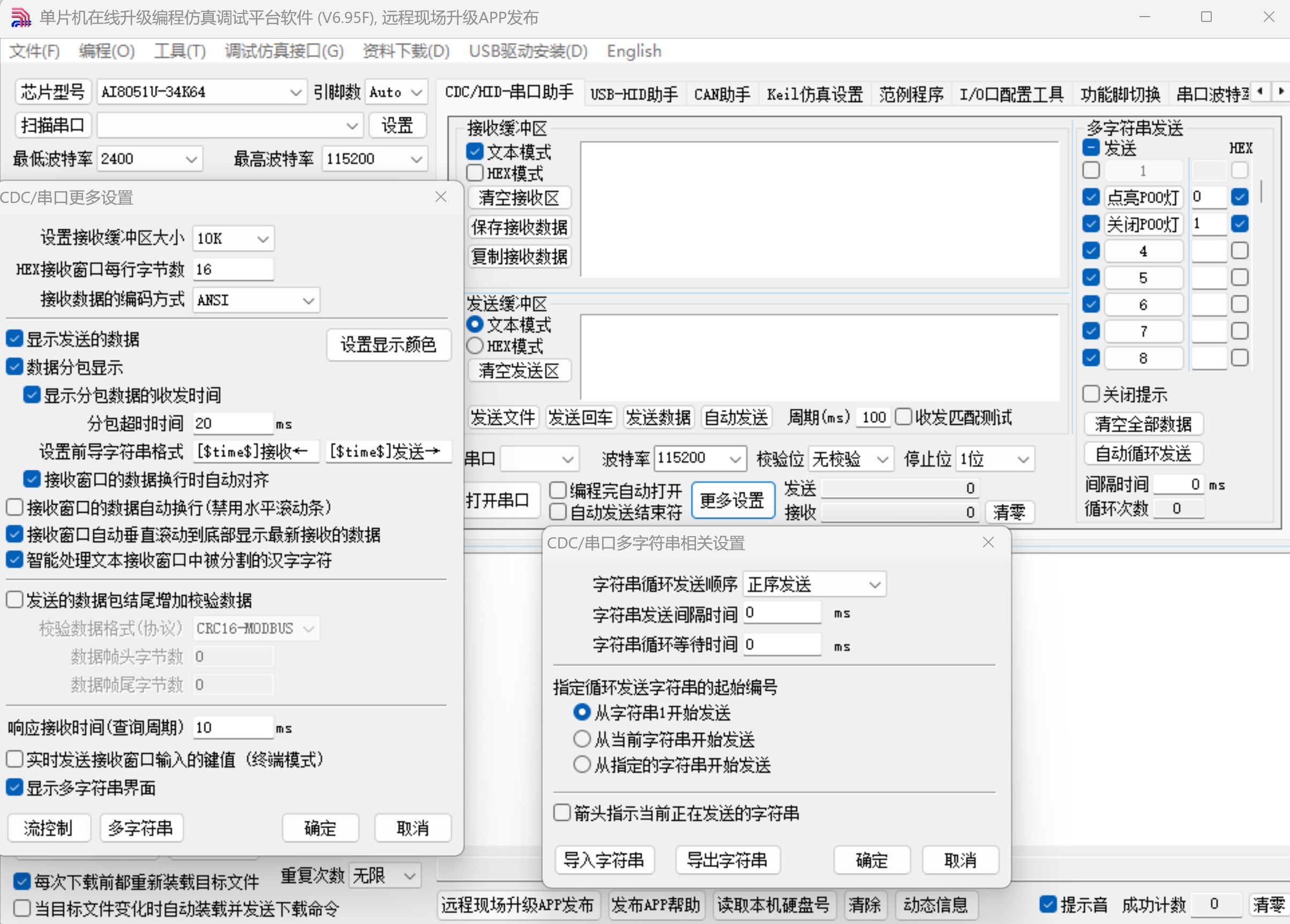Click into 分包超时时间 input field
This screenshot has height=924, width=1290.
click(233, 424)
